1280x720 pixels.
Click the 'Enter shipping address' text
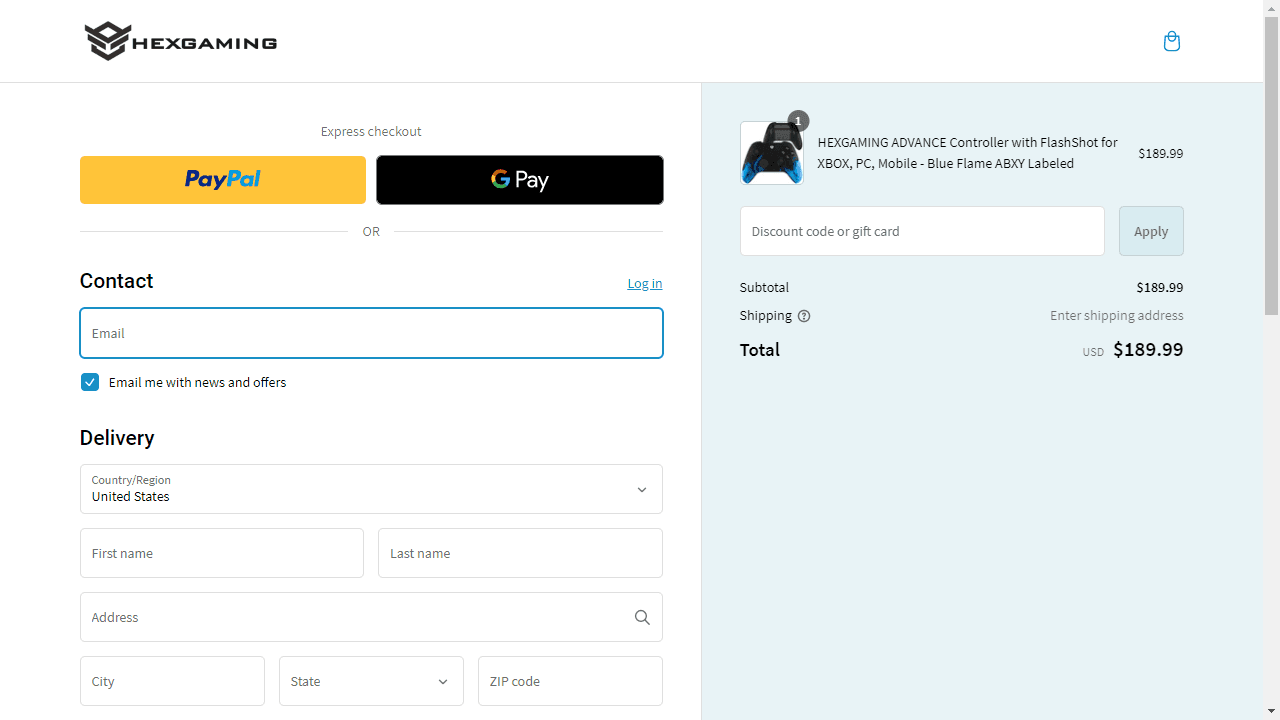point(1116,315)
